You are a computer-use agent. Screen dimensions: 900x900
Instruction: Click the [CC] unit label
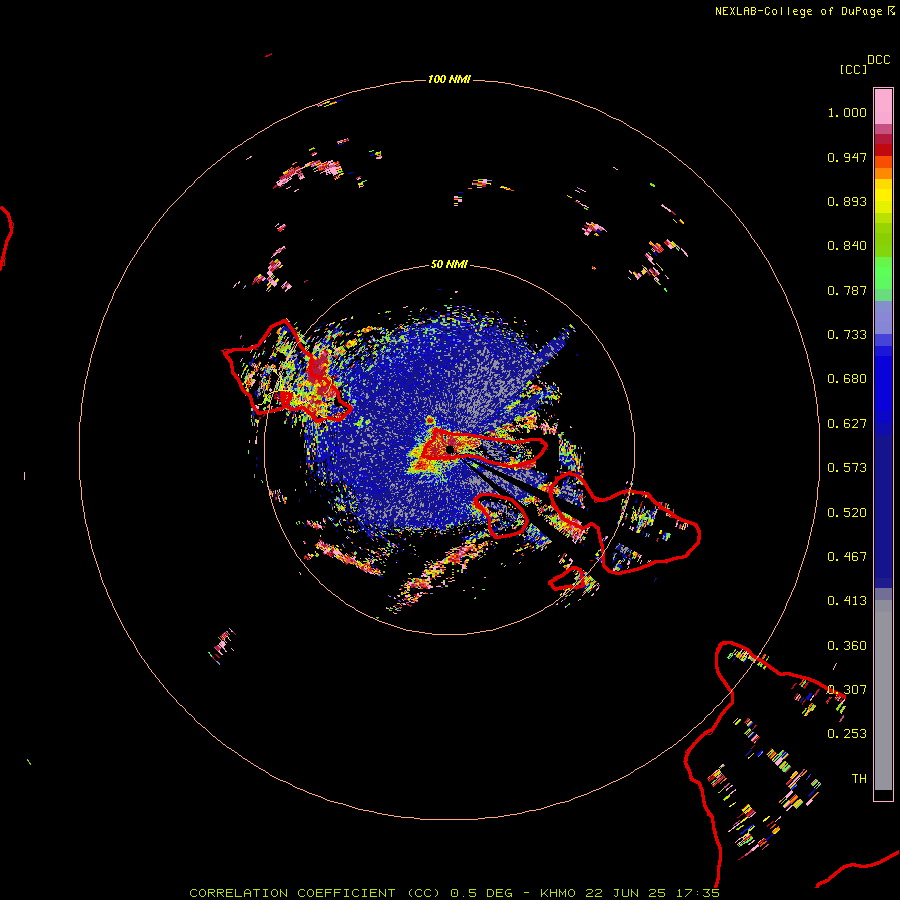coord(853,69)
